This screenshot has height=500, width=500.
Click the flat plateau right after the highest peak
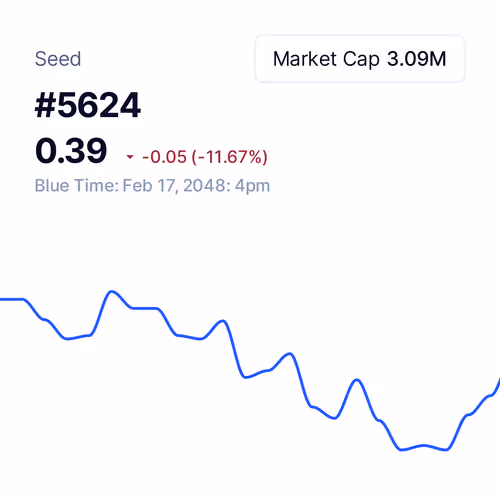point(145,308)
